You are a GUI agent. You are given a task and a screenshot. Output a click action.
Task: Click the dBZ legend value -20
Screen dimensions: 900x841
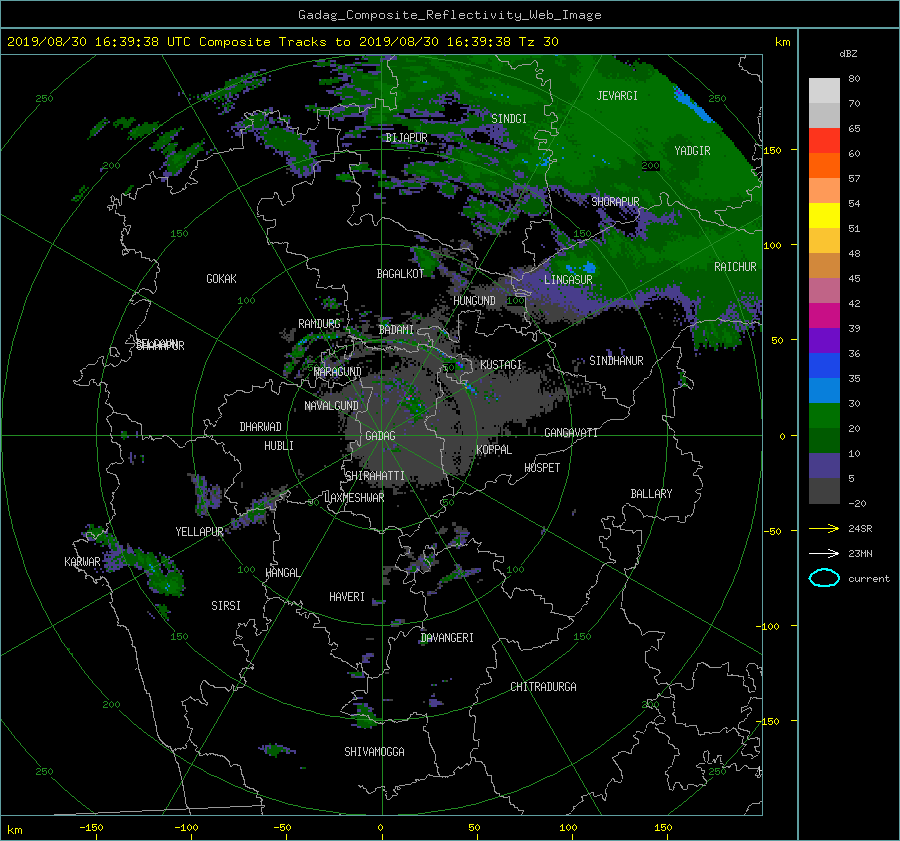coord(857,503)
